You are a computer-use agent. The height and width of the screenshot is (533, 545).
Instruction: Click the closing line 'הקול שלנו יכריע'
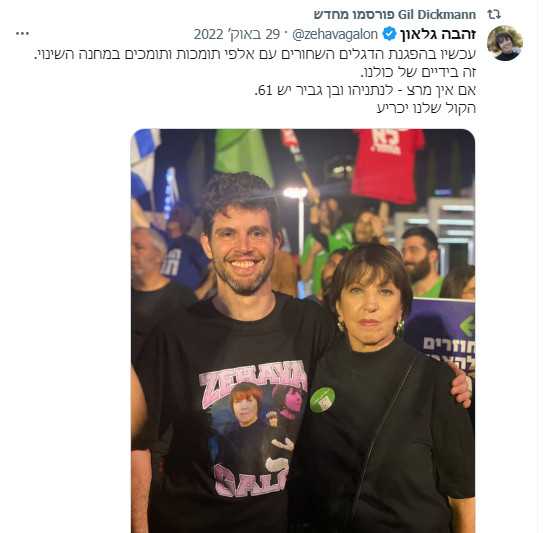(426, 108)
